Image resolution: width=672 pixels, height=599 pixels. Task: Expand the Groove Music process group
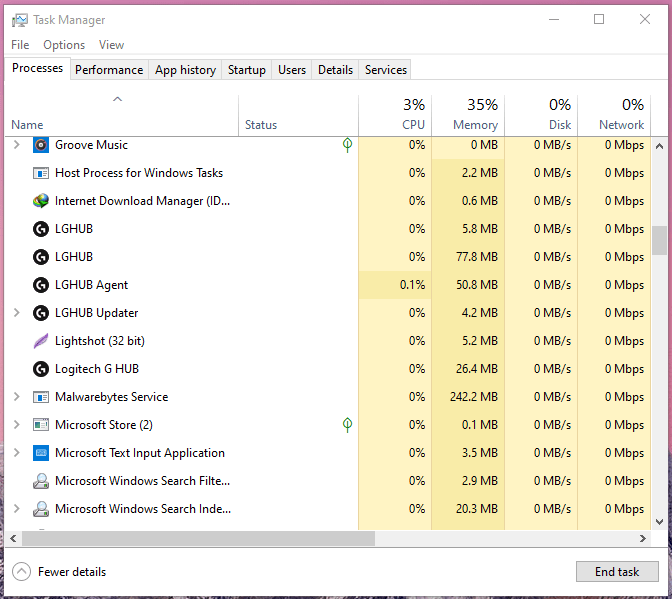(x=17, y=145)
